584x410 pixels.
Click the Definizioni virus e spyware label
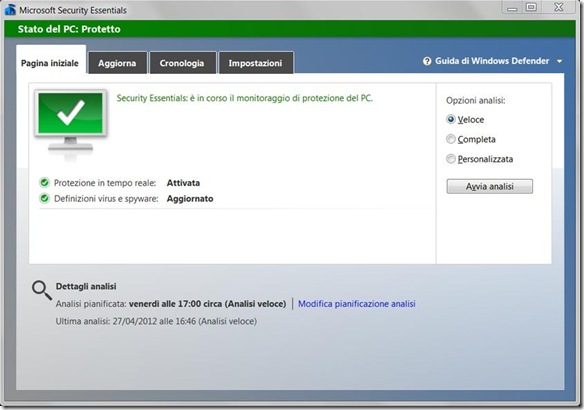(x=106, y=198)
